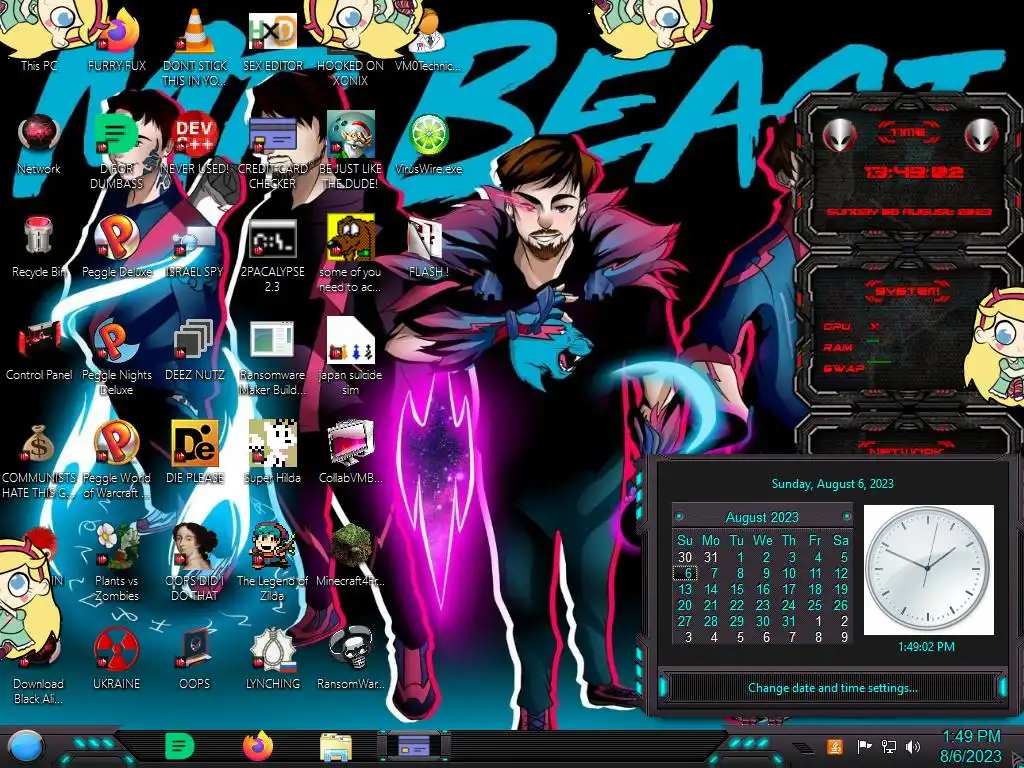Screen dimensions: 1024x768
Task: Launch the Super Hilda game icon
Action: click(x=273, y=453)
